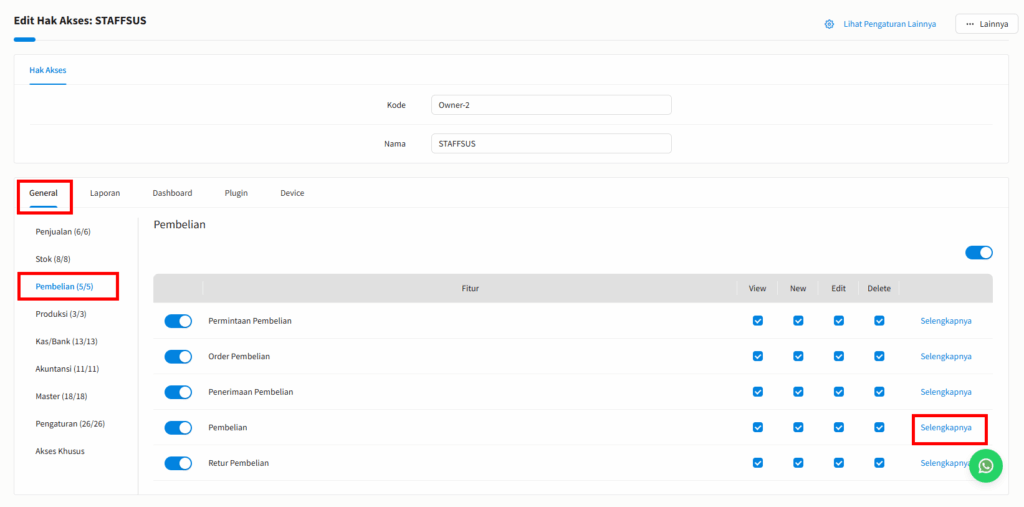The image size is (1024, 507).
Task: Uncheck Edit checkbox for Penerimaan Pembelian
Action: 839,392
